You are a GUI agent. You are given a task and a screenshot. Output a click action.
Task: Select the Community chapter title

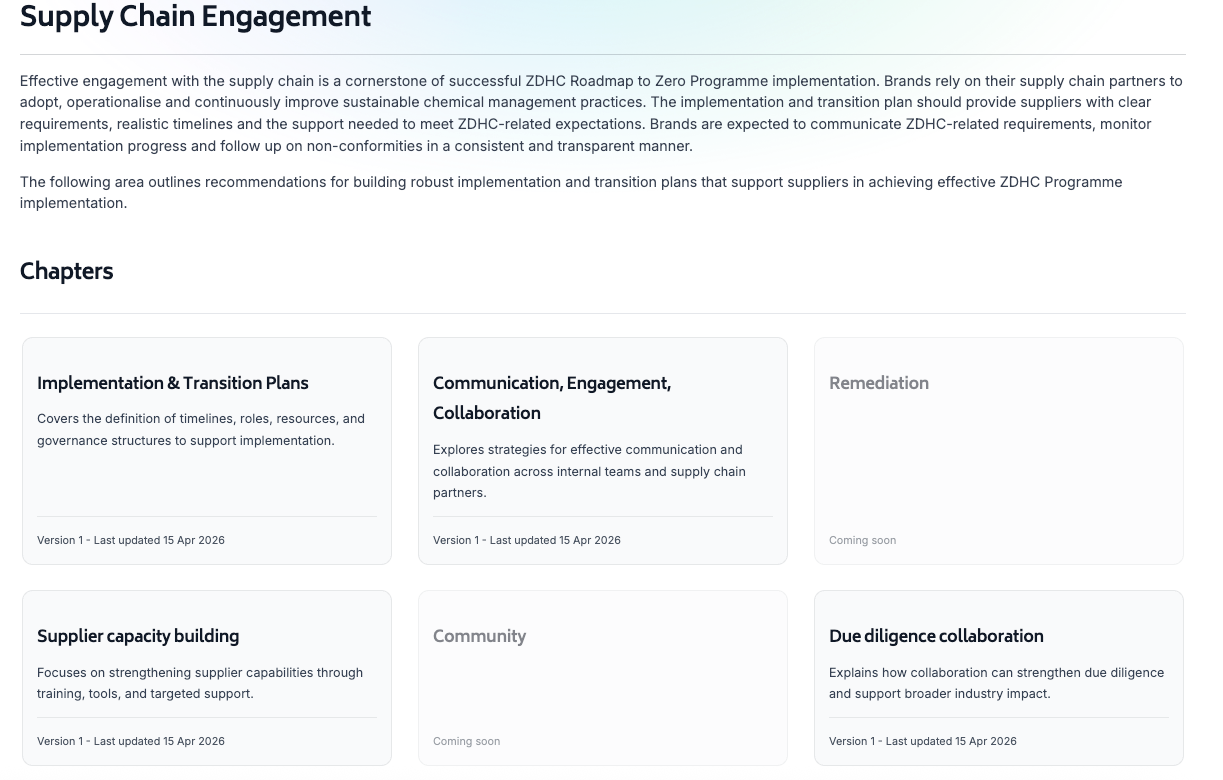479,637
